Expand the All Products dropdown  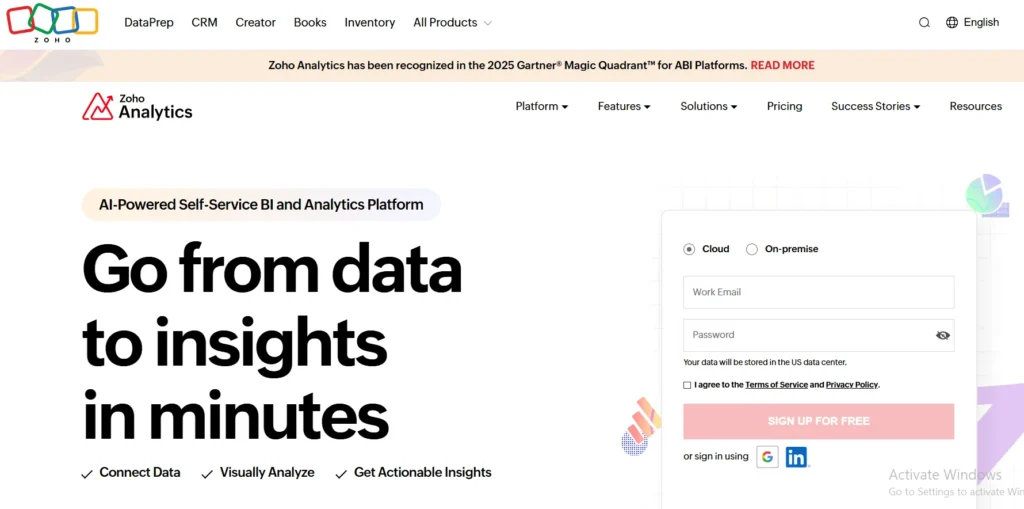[x=452, y=22]
